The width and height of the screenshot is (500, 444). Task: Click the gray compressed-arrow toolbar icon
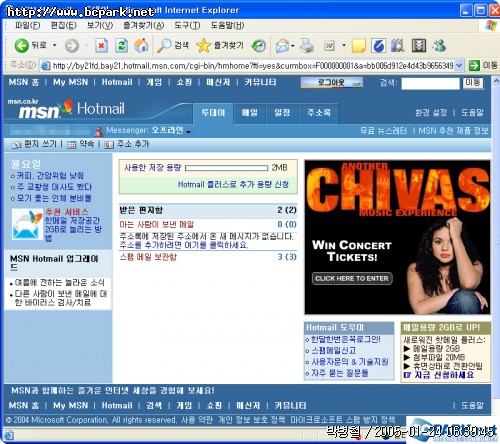point(419,46)
